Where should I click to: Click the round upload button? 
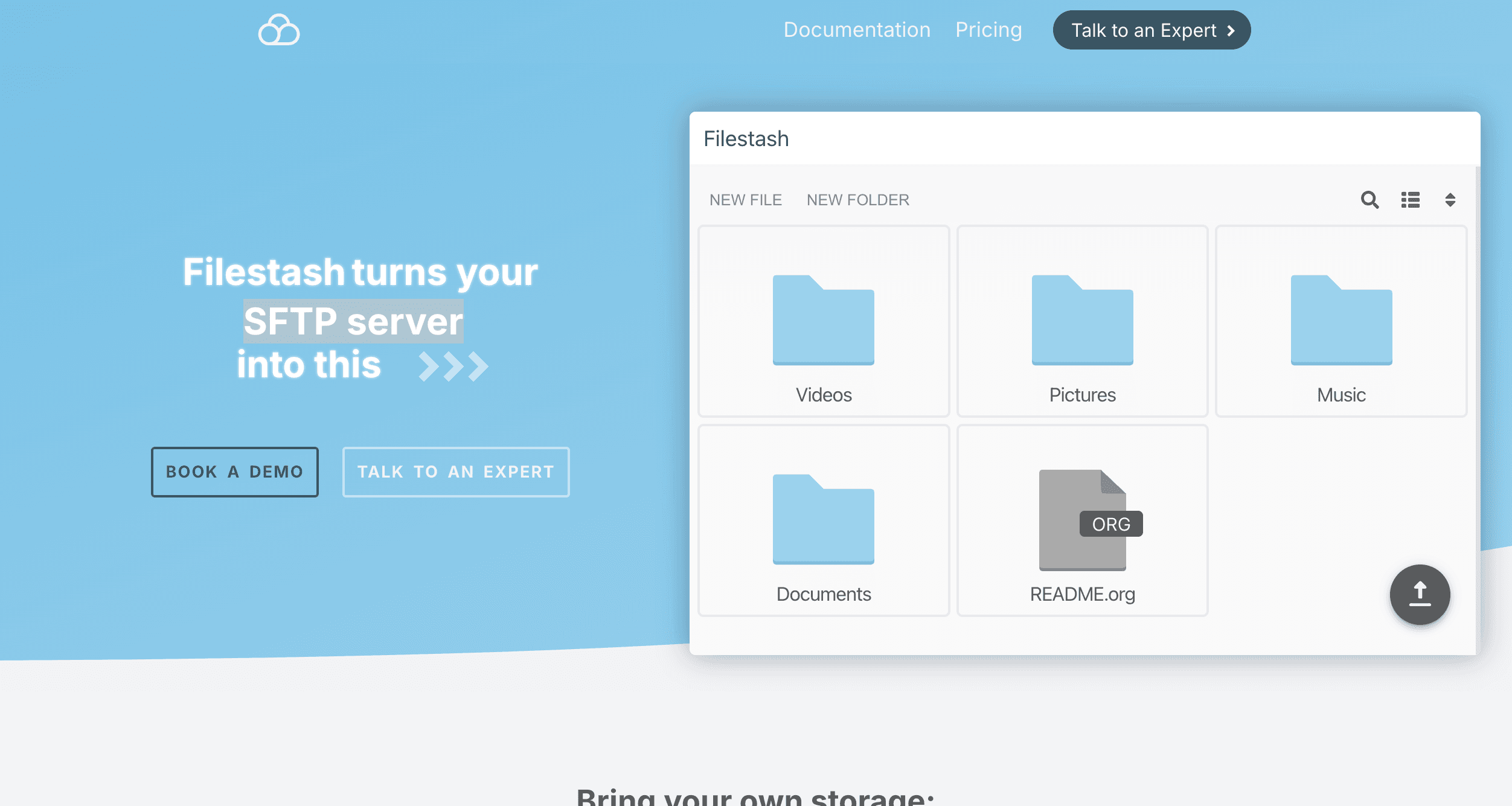[1420, 595]
